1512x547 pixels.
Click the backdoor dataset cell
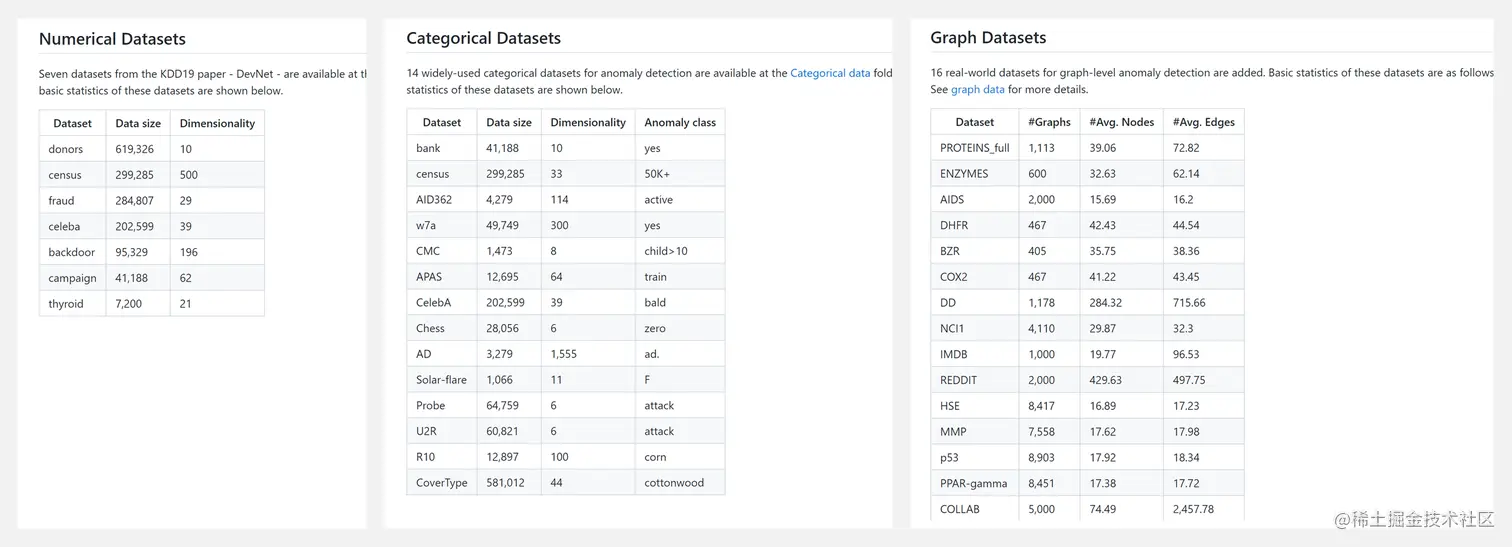tap(72, 252)
